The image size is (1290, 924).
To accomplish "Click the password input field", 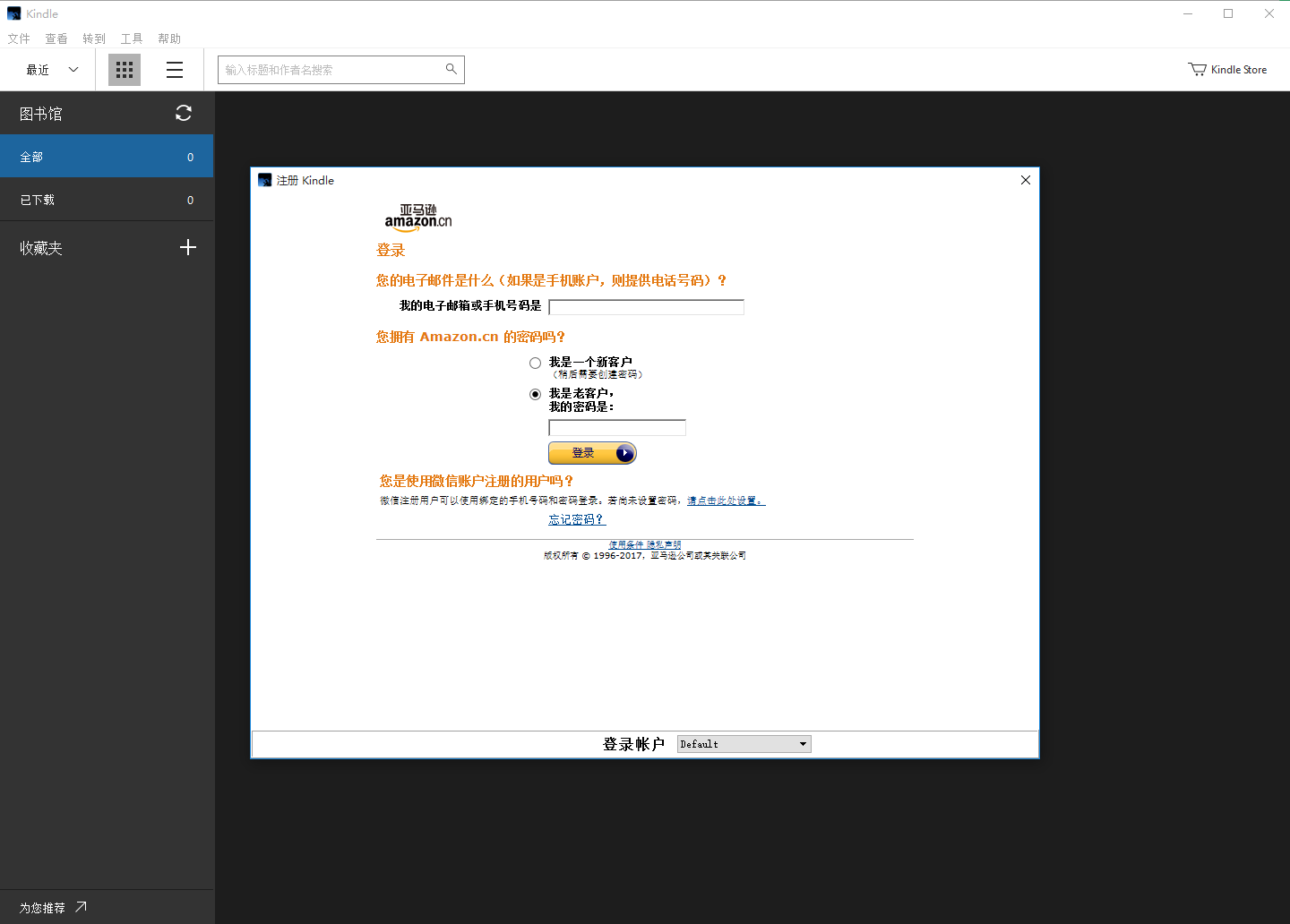I will (617, 428).
